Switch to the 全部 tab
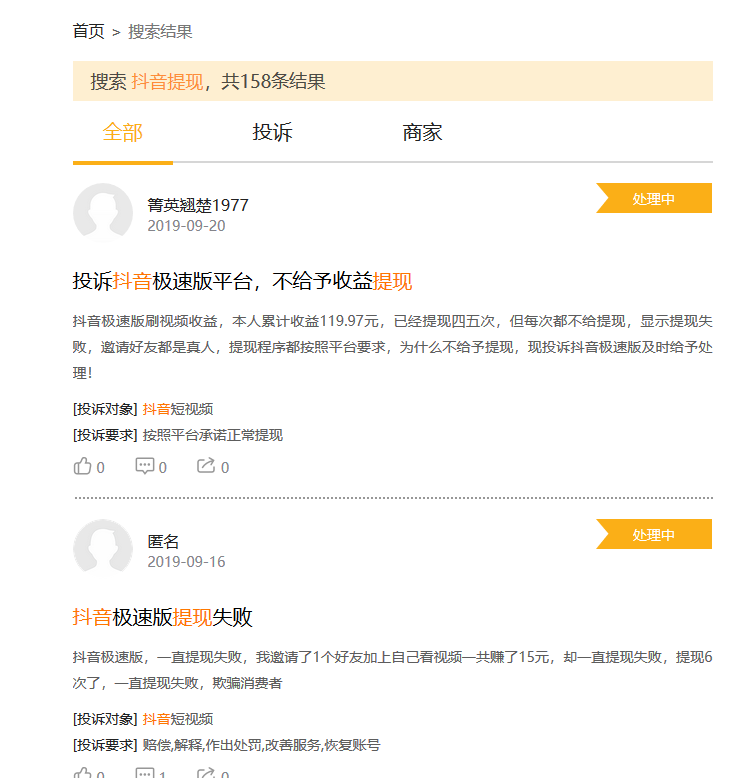The image size is (749, 778). 123,133
